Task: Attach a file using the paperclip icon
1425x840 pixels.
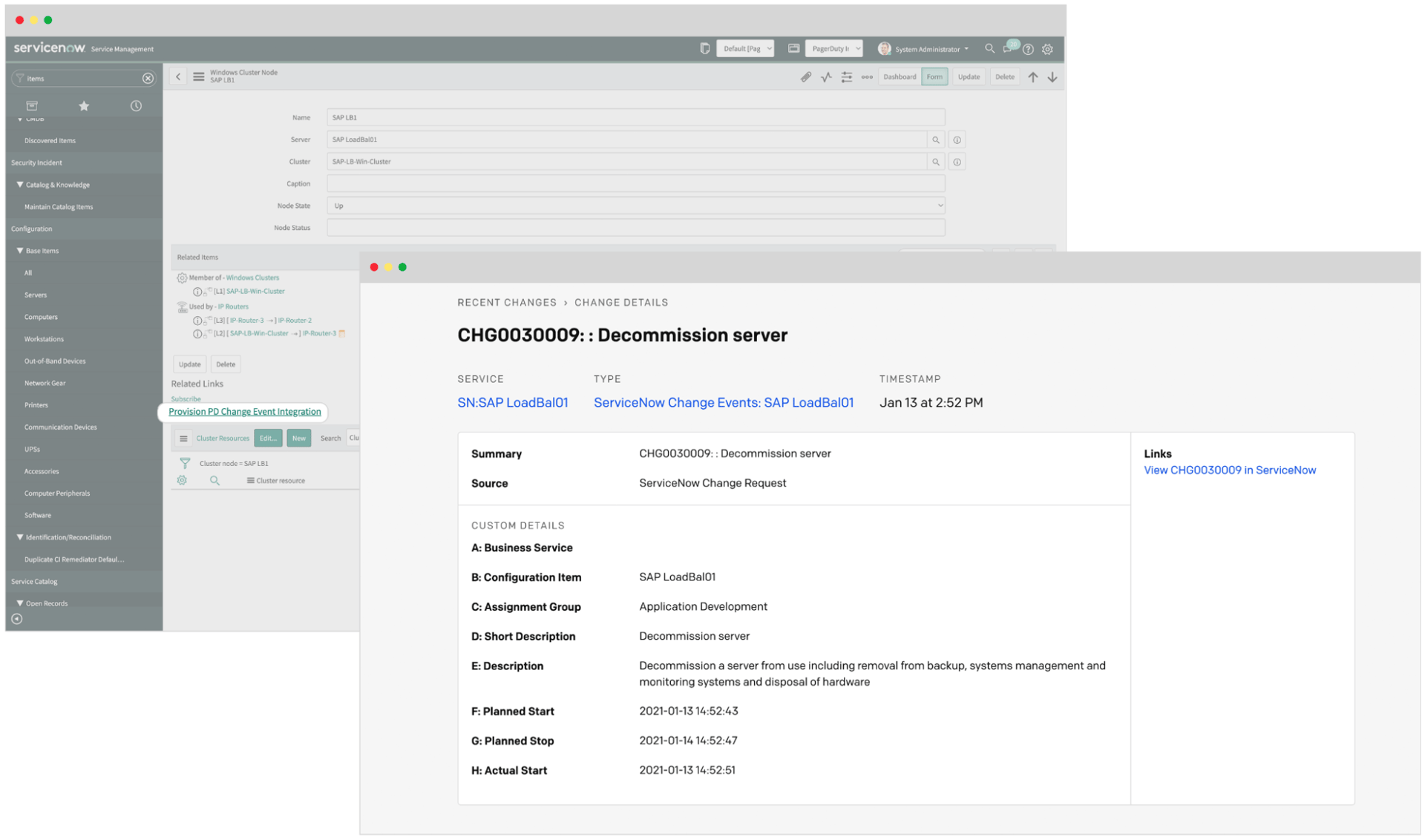Action: pyautogui.click(x=806, y=76)
